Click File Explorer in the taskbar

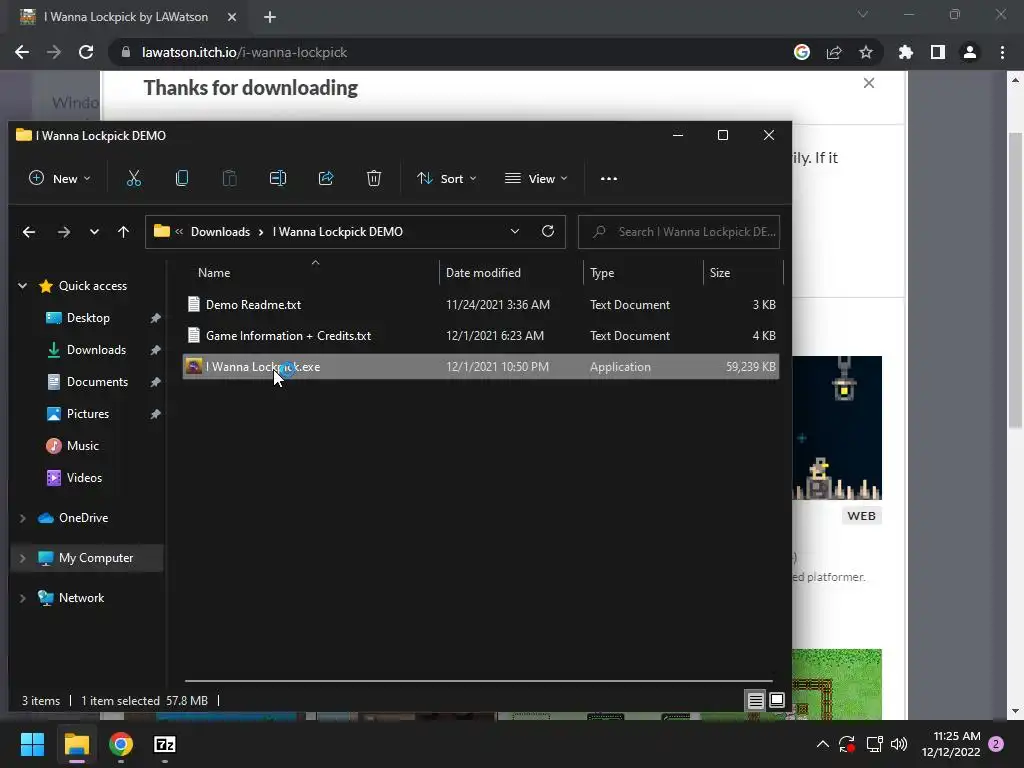coord(76,744)
